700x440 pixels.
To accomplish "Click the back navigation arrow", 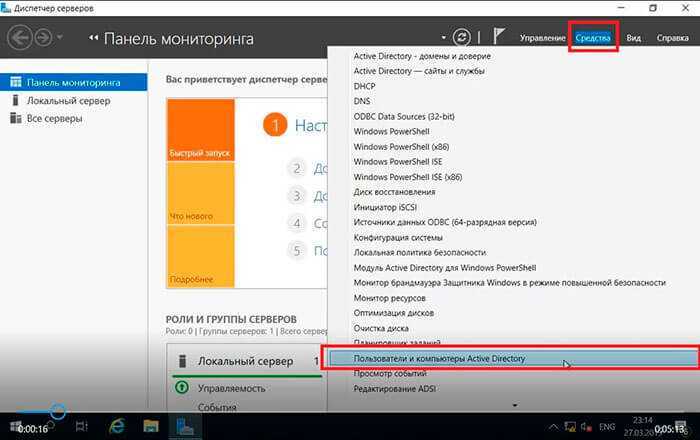I will [x=20, y=37].
